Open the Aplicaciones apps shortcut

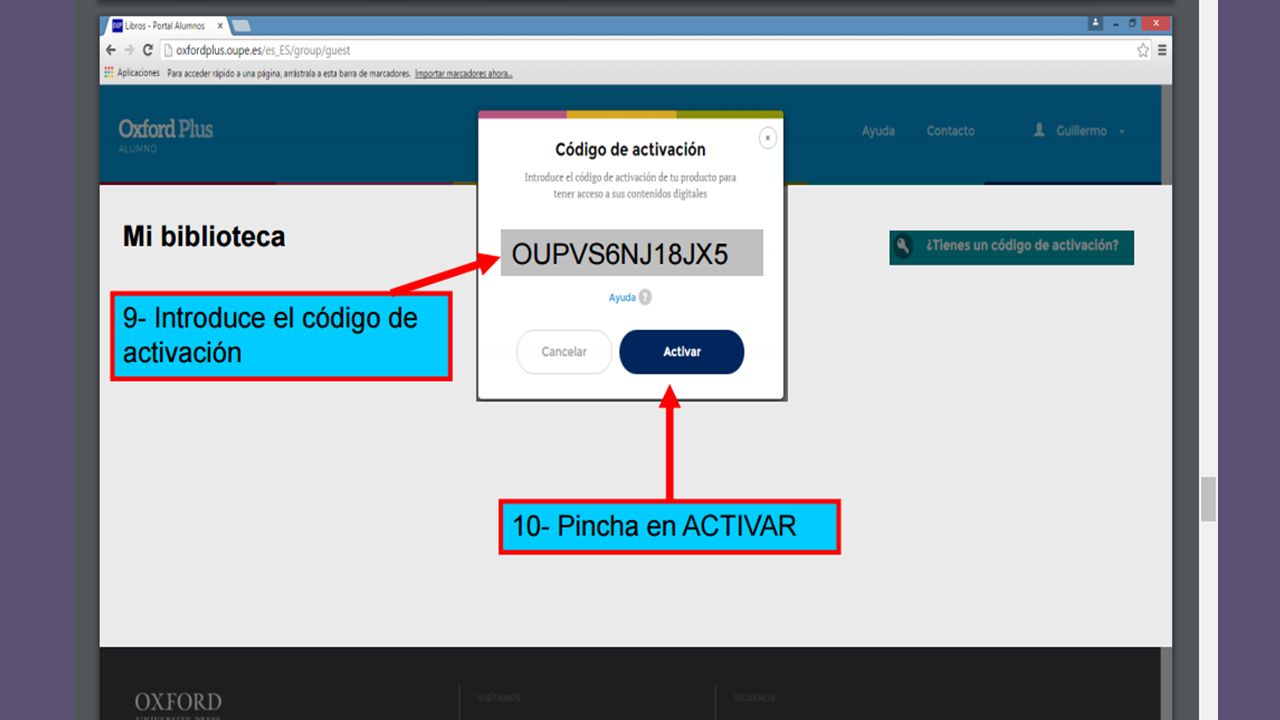pos(132,73)
